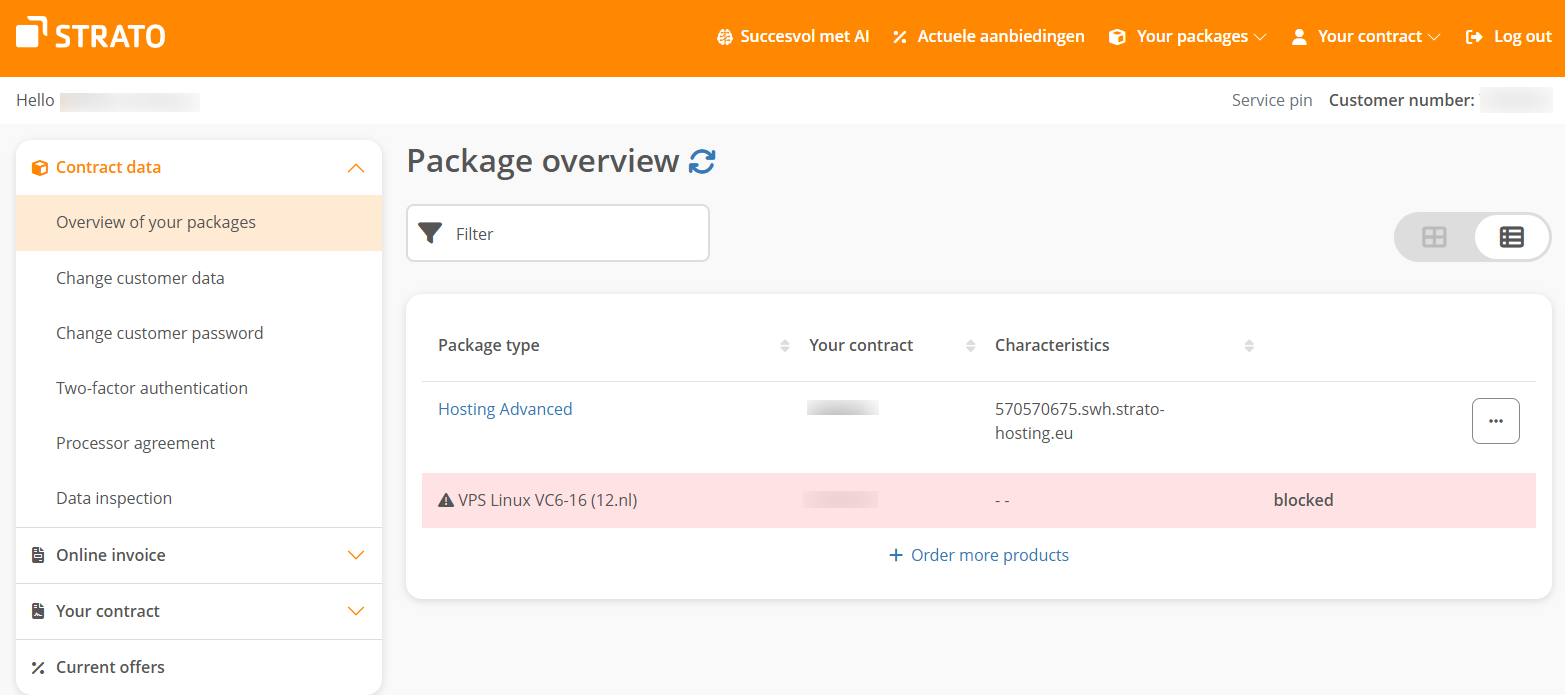1565x695 pixels.
Task: Select Overview of your packages
Action: [x=199, y=222]
